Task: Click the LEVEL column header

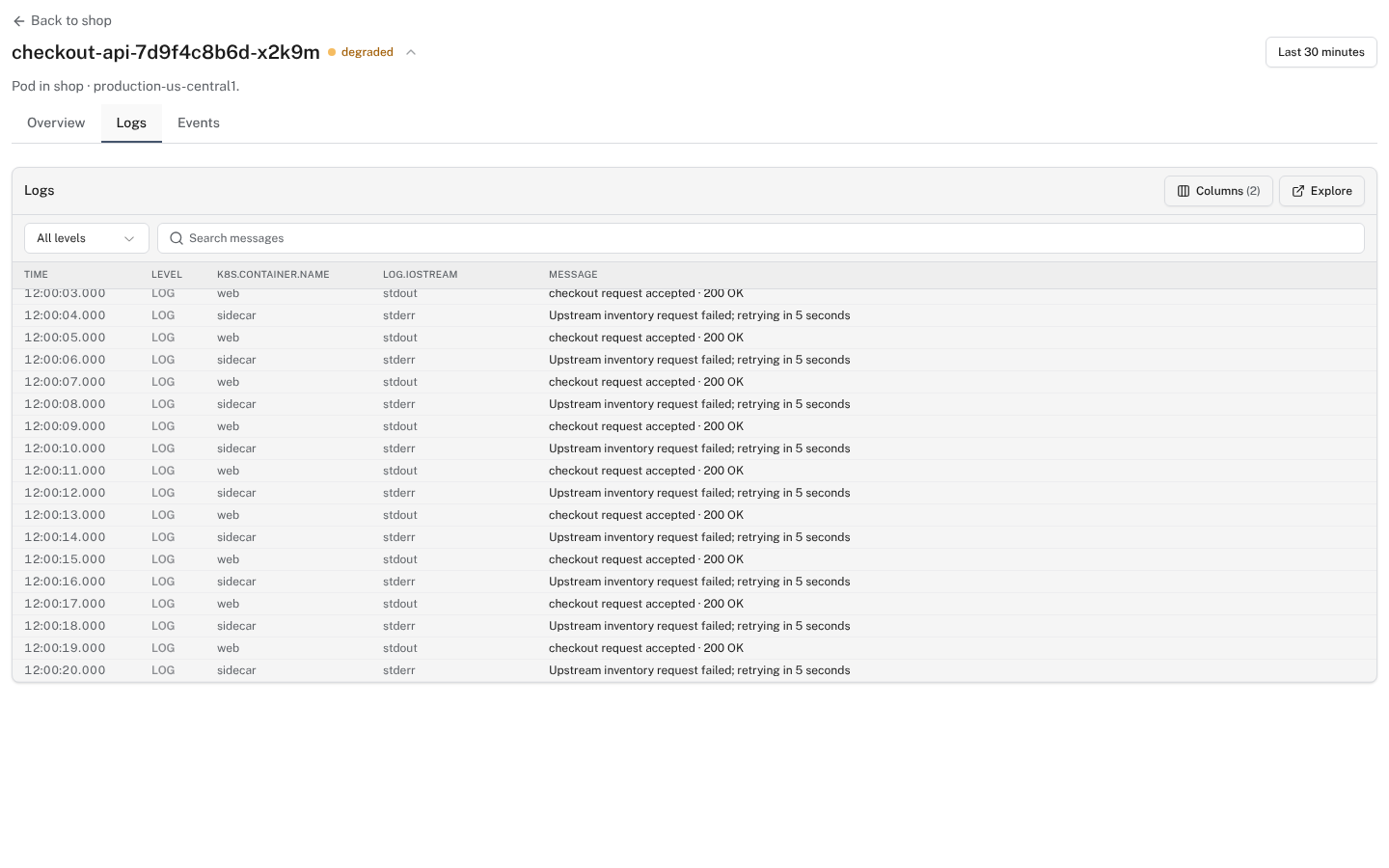Action: tap(167, 275)
